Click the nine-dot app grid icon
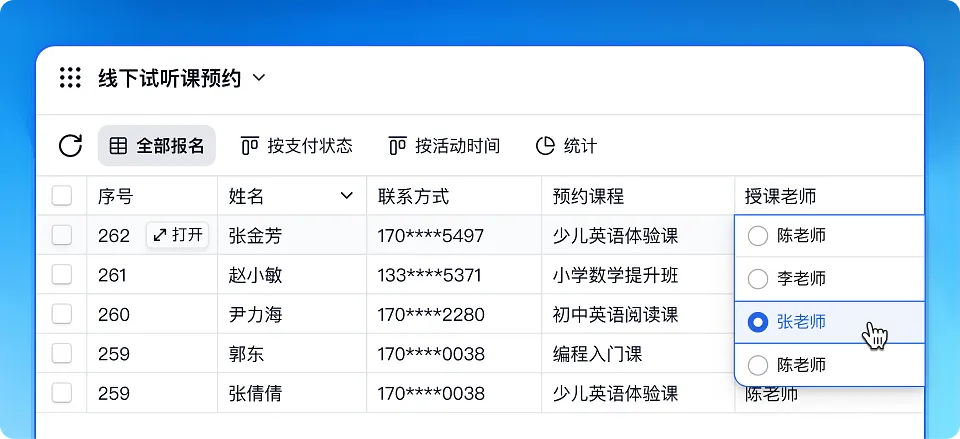 pos(70,78)
